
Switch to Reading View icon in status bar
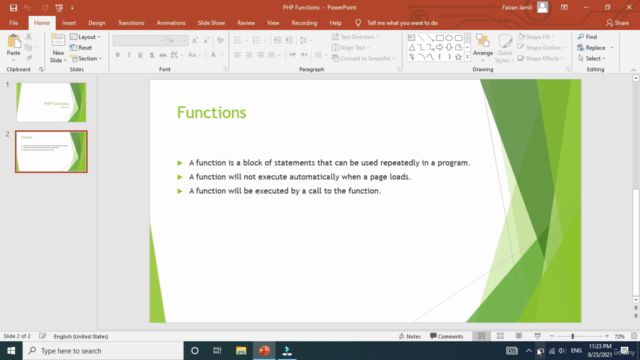519,336
